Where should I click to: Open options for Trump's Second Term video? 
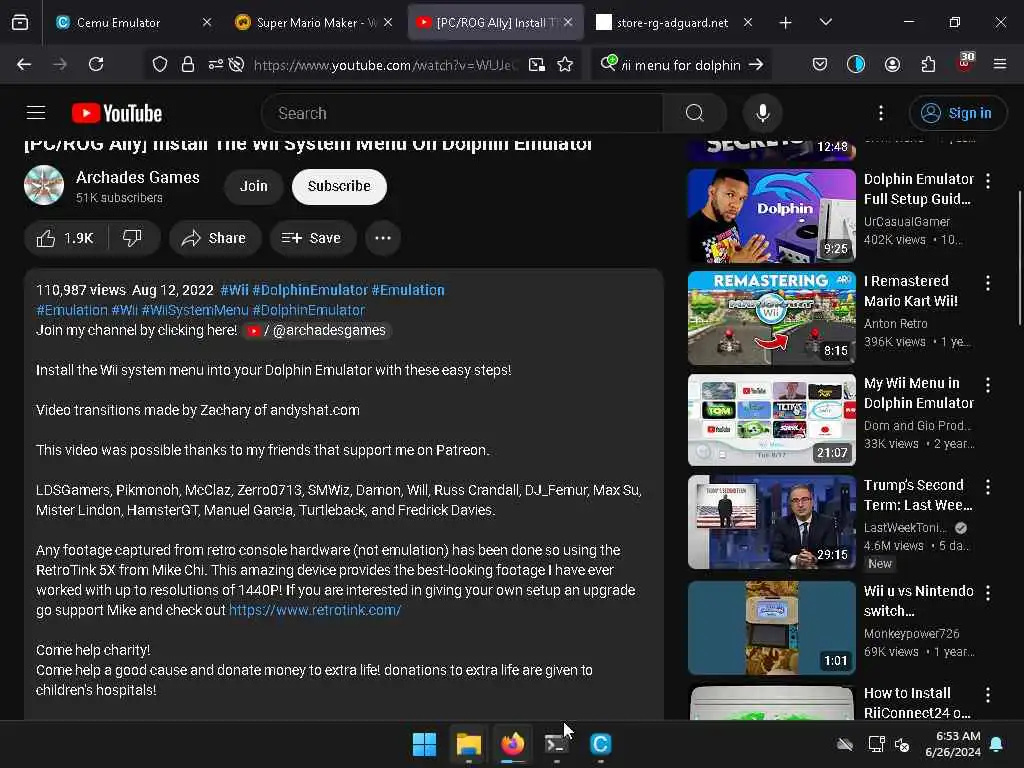pyautogui.click(x=988, y=487)
